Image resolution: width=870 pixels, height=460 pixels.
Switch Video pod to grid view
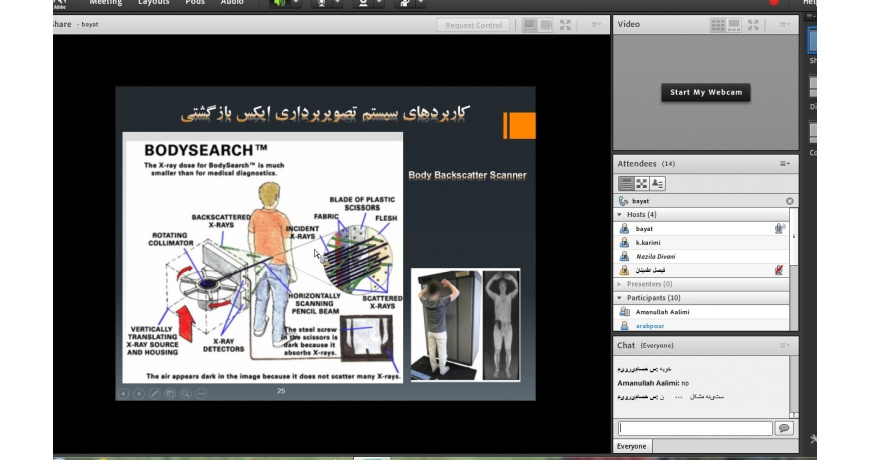coord(717,25)
